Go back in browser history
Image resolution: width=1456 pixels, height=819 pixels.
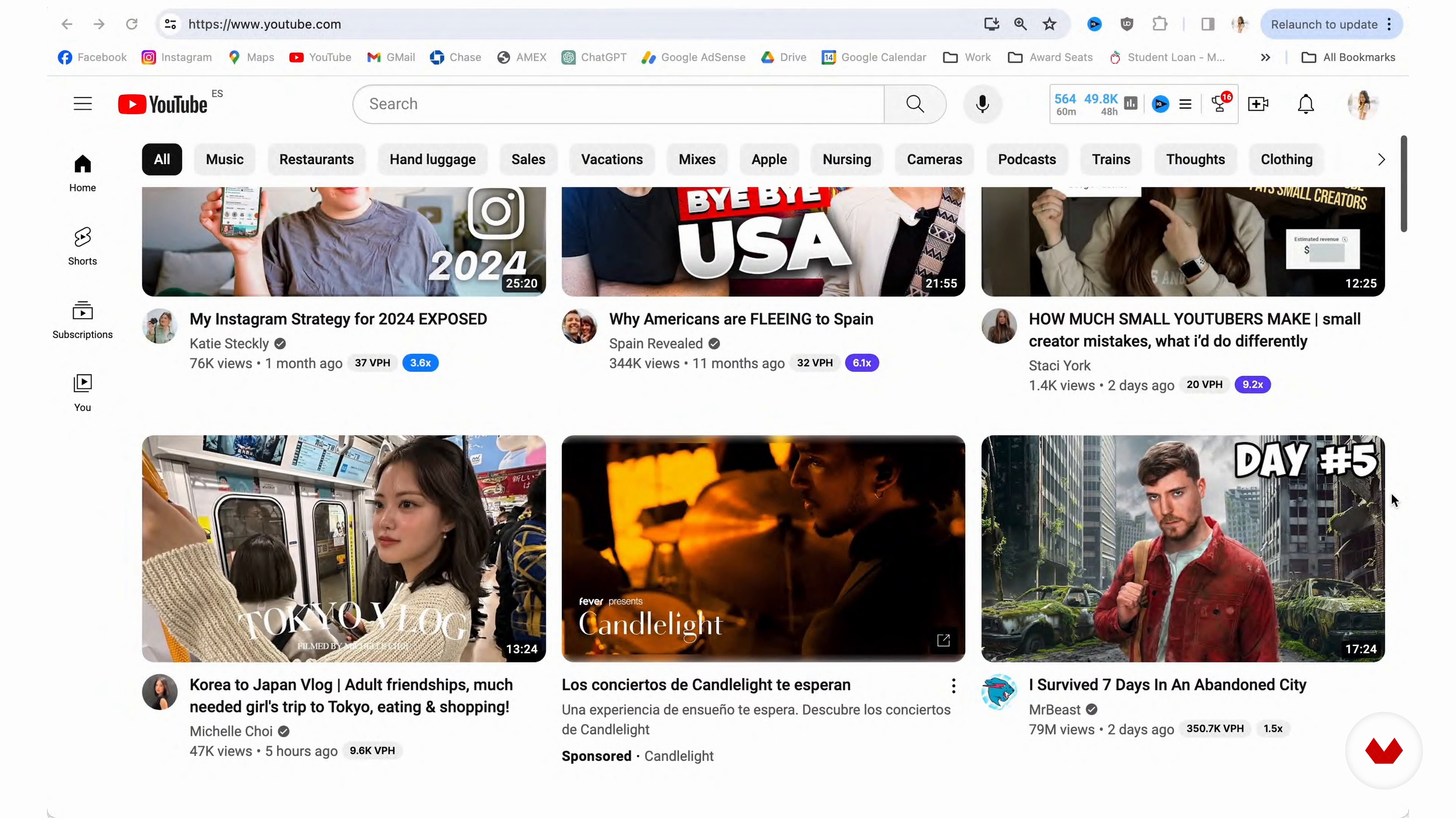point(67,24)
